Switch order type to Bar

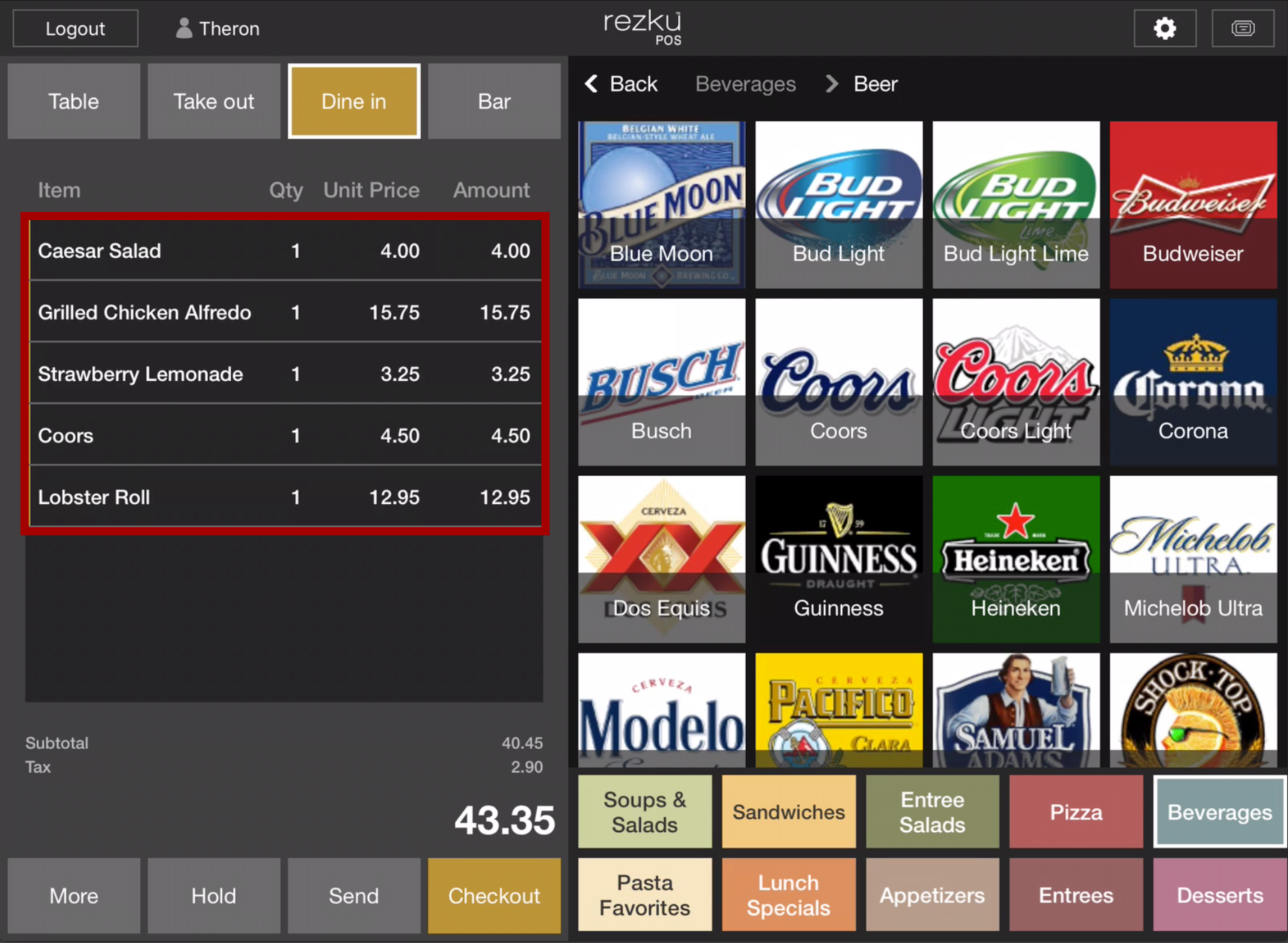pos(494,101)
